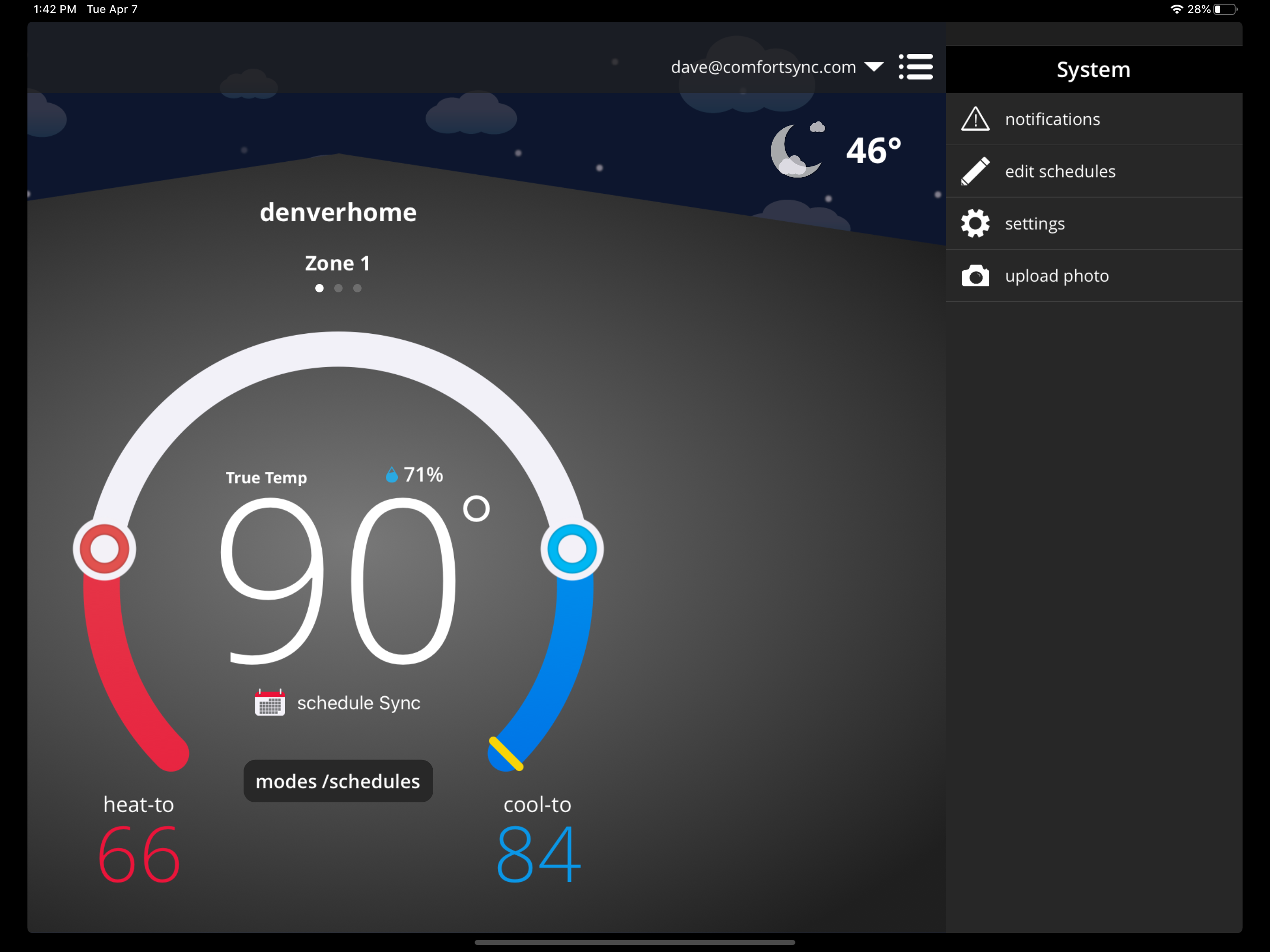Tap the schedule Sync text
1270x952 pixels.
pos(359,703)
